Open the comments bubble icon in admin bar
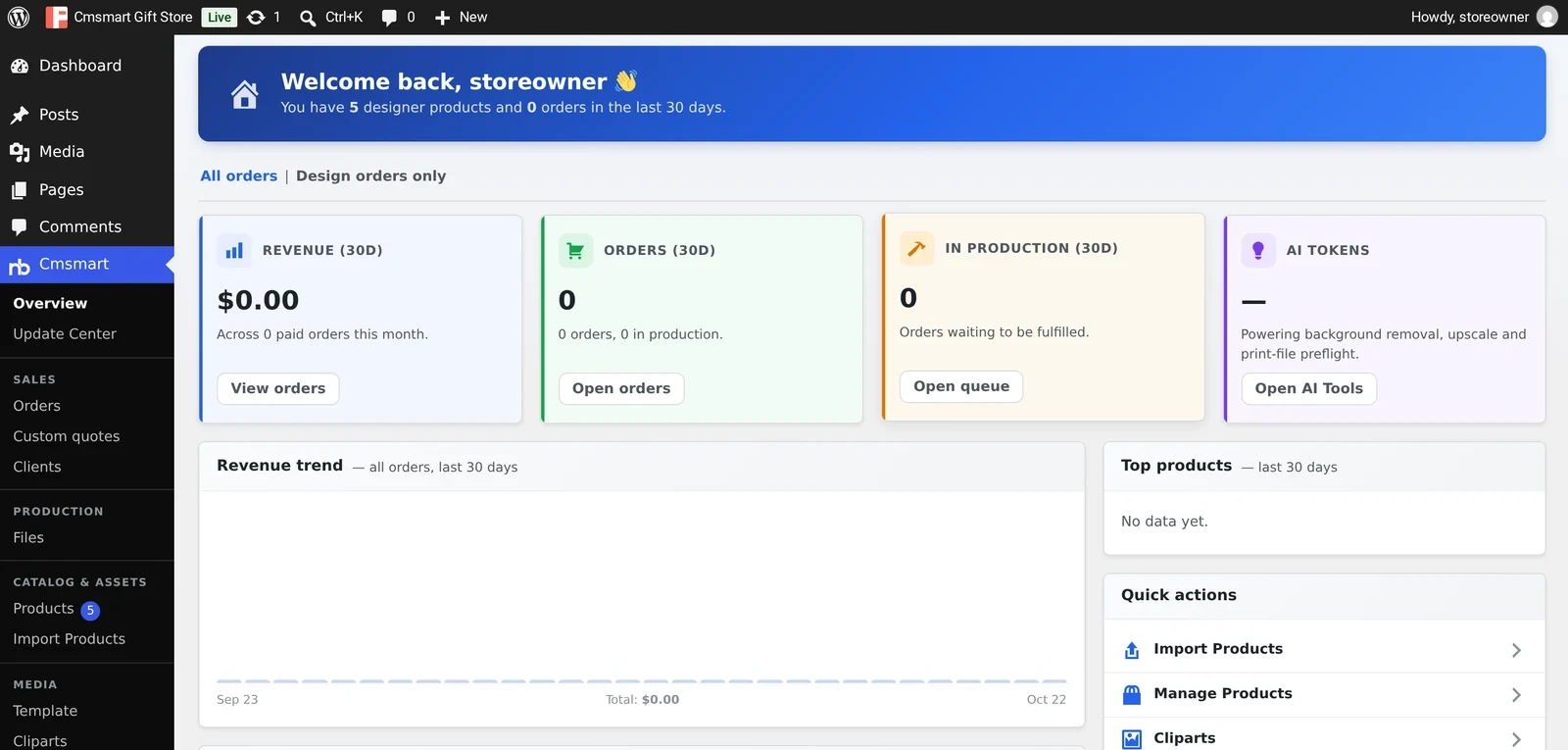 389,18
